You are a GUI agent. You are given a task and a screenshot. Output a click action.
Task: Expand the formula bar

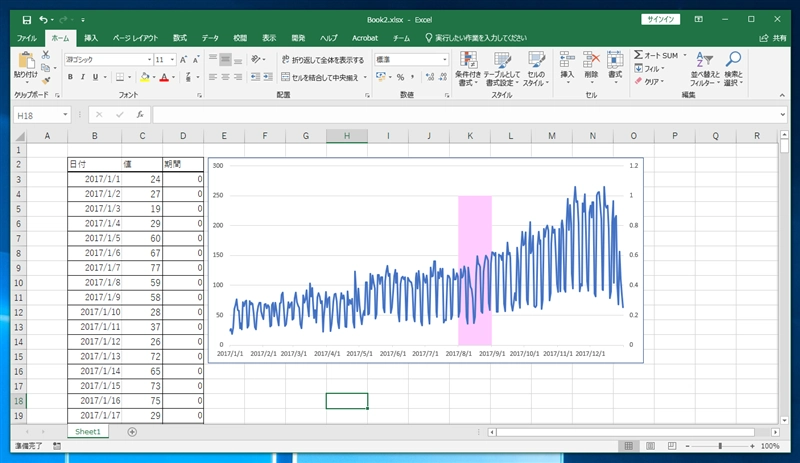pos(783,115)
